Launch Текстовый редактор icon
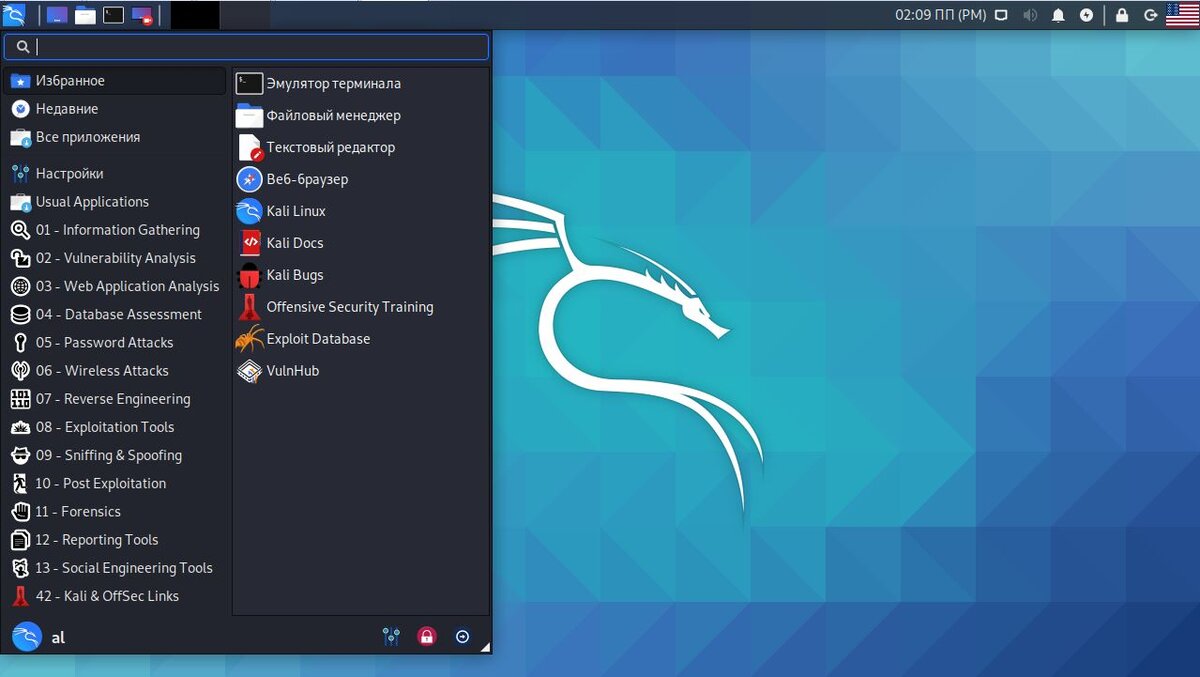The width and height of the screenshot is (1200, 677). click(x=249, y=148)
